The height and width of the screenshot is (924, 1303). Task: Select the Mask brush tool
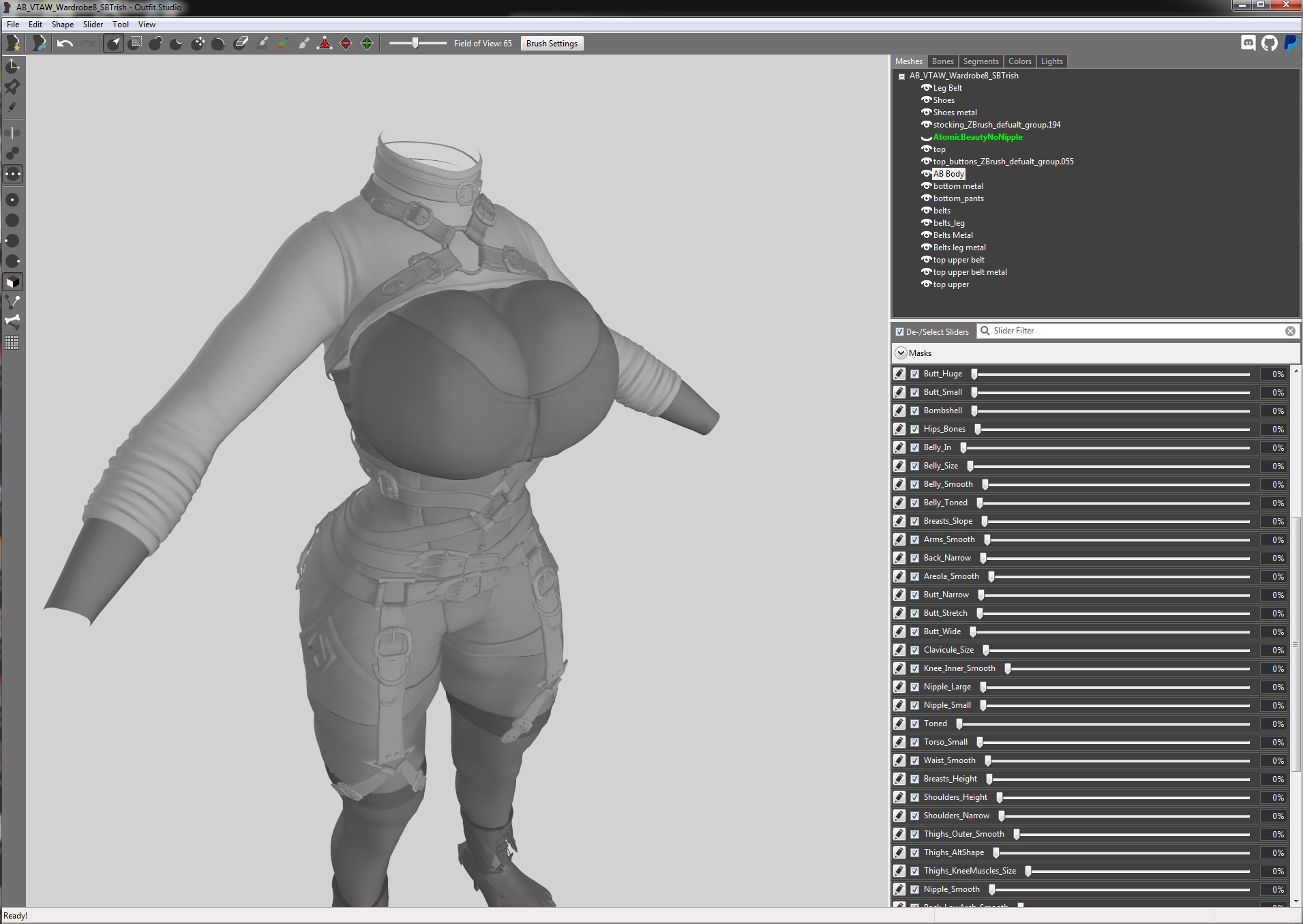134,44
